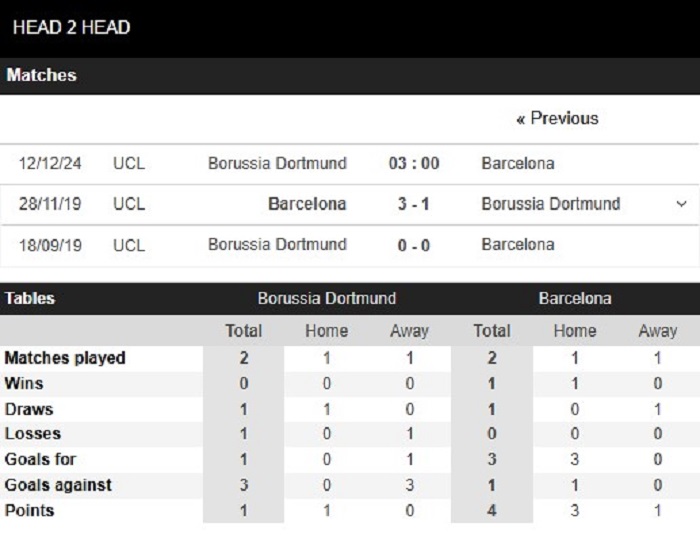Expand the 28/11/19 match row chevron
The height and width of the screenshot is (538, 700).
[681, 204]
